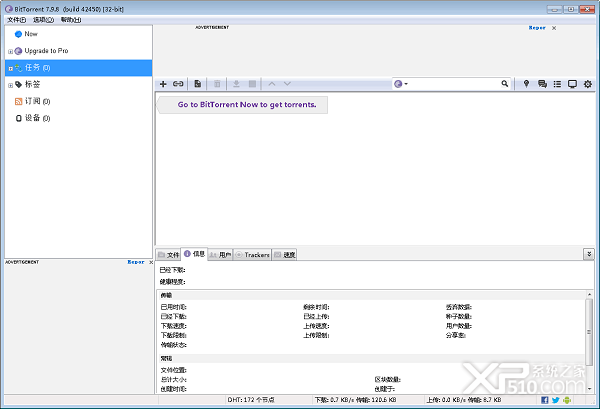Select the Now item in sidebar
The image size is (600, 409).
pyautogui.click(x=78, y=34)
